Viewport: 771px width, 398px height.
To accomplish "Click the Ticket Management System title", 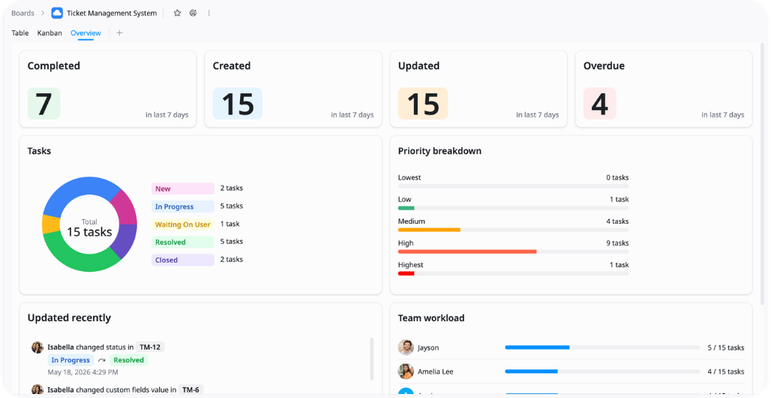I will point(112,13).
